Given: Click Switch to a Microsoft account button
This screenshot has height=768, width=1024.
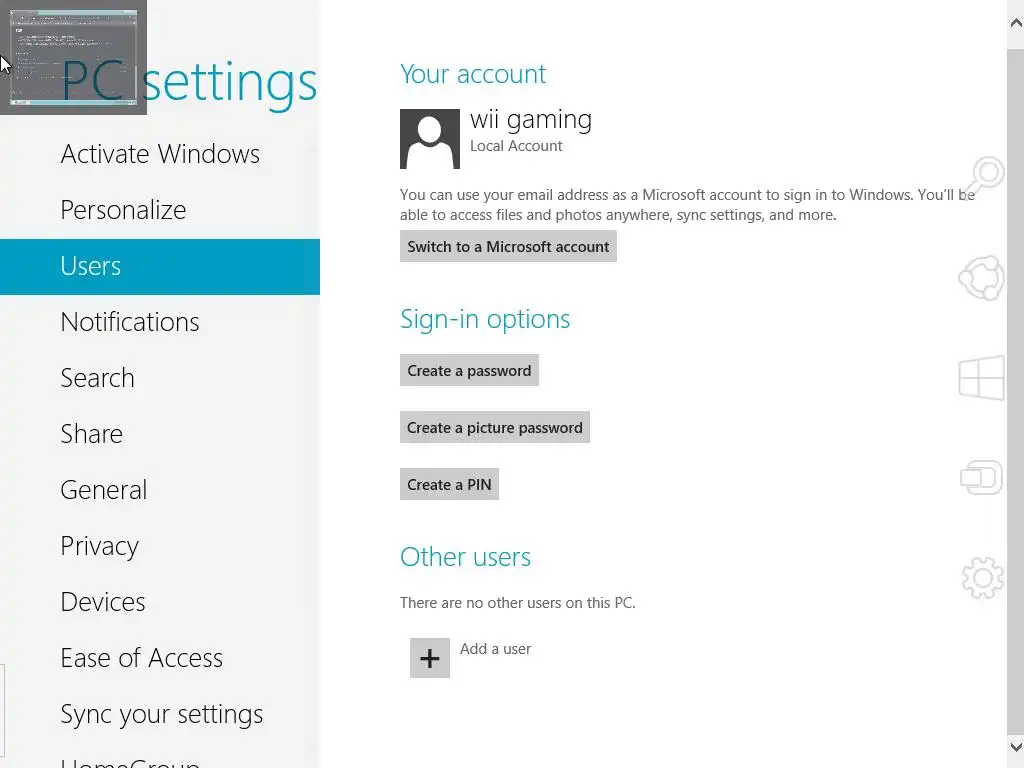Looking at the screenshot, I should pos(508,246).
